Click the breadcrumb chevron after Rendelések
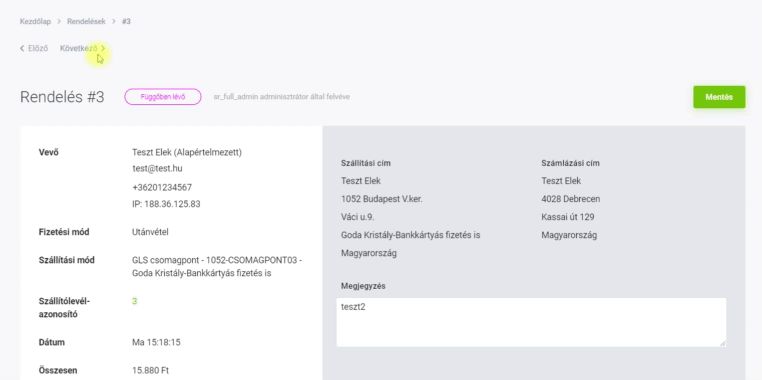 [114, 21]
